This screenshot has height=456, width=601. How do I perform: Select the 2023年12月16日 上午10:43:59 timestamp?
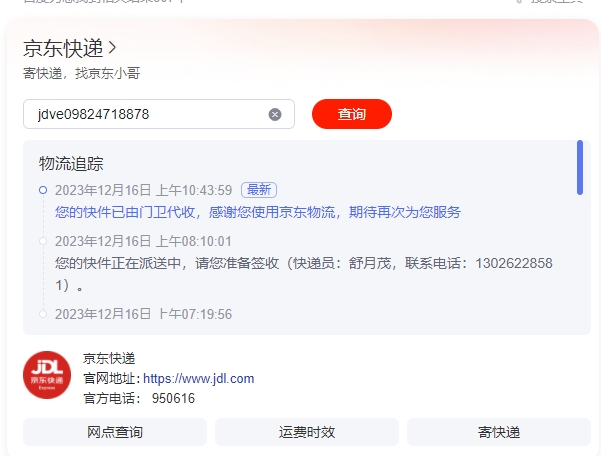143,190
